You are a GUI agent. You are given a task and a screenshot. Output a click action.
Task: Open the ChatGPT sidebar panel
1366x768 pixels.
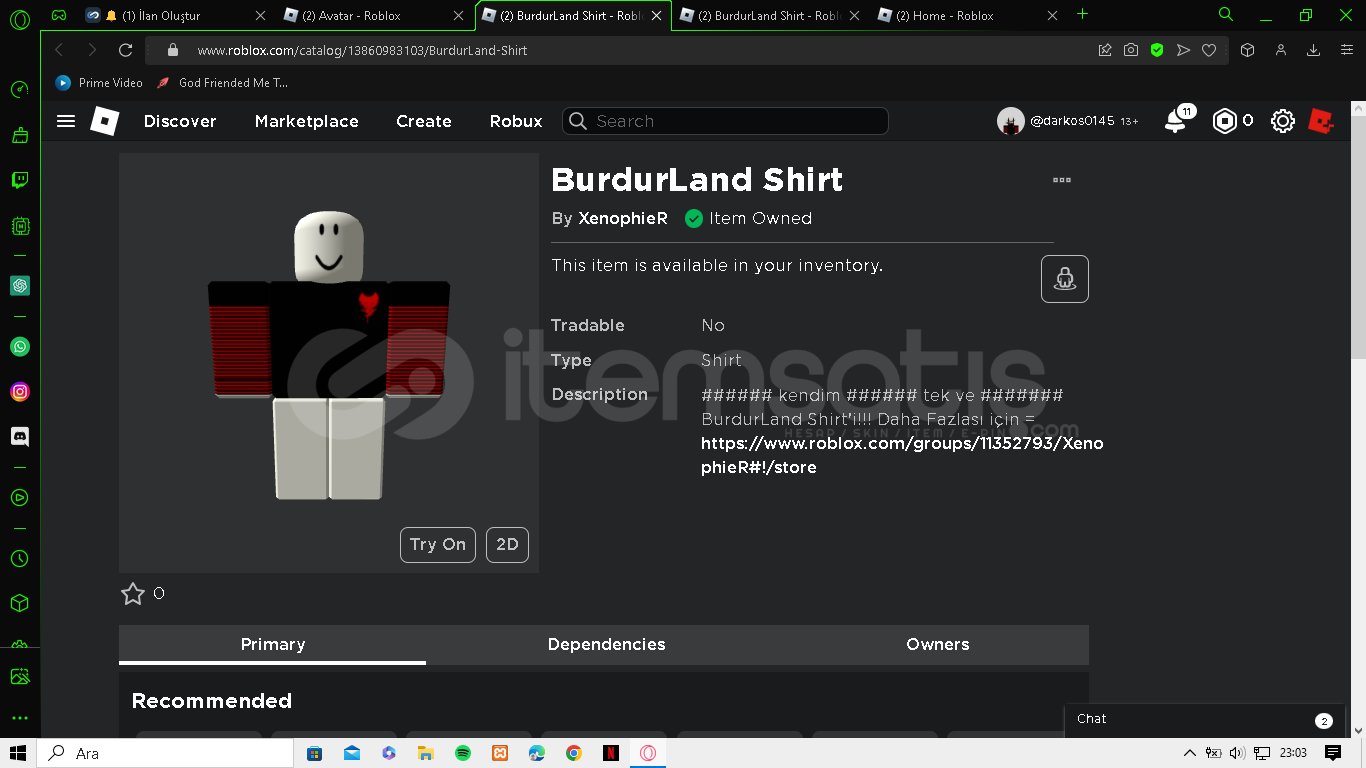[19, 286]
